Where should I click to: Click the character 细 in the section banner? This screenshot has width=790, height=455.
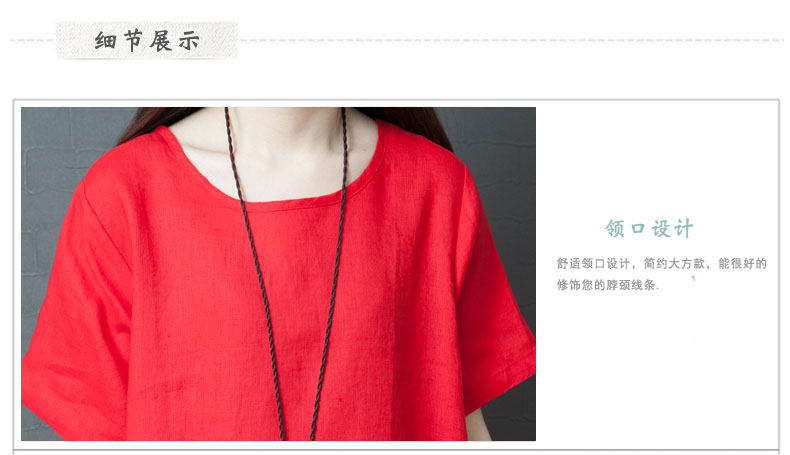105,40
